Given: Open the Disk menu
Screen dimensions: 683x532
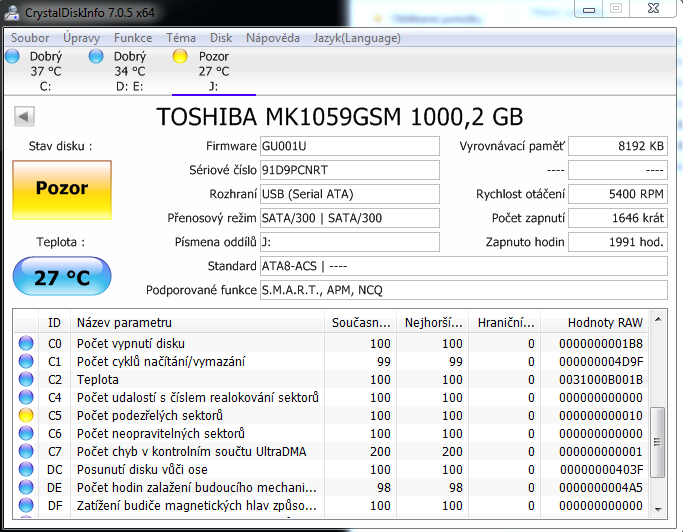Looking at the screenshot, I should 221,38.
